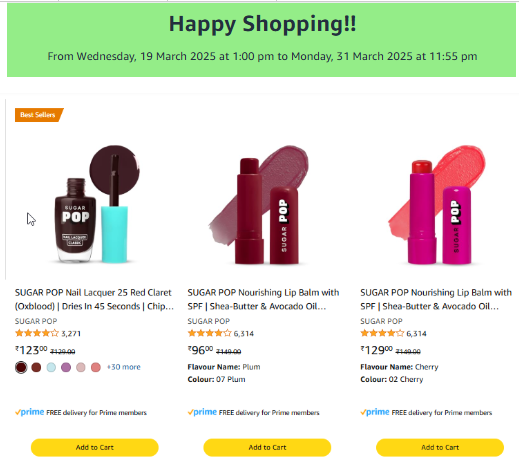Open the Plum lip balm product image

(x=259, y=204)
